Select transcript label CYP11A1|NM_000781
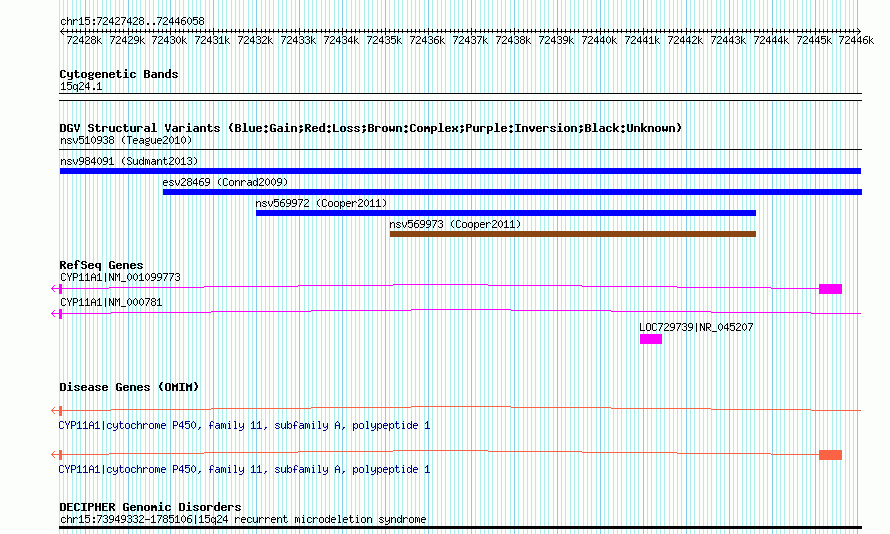The width and height of the screenshot is (890, 534). [x=111, y=302]
